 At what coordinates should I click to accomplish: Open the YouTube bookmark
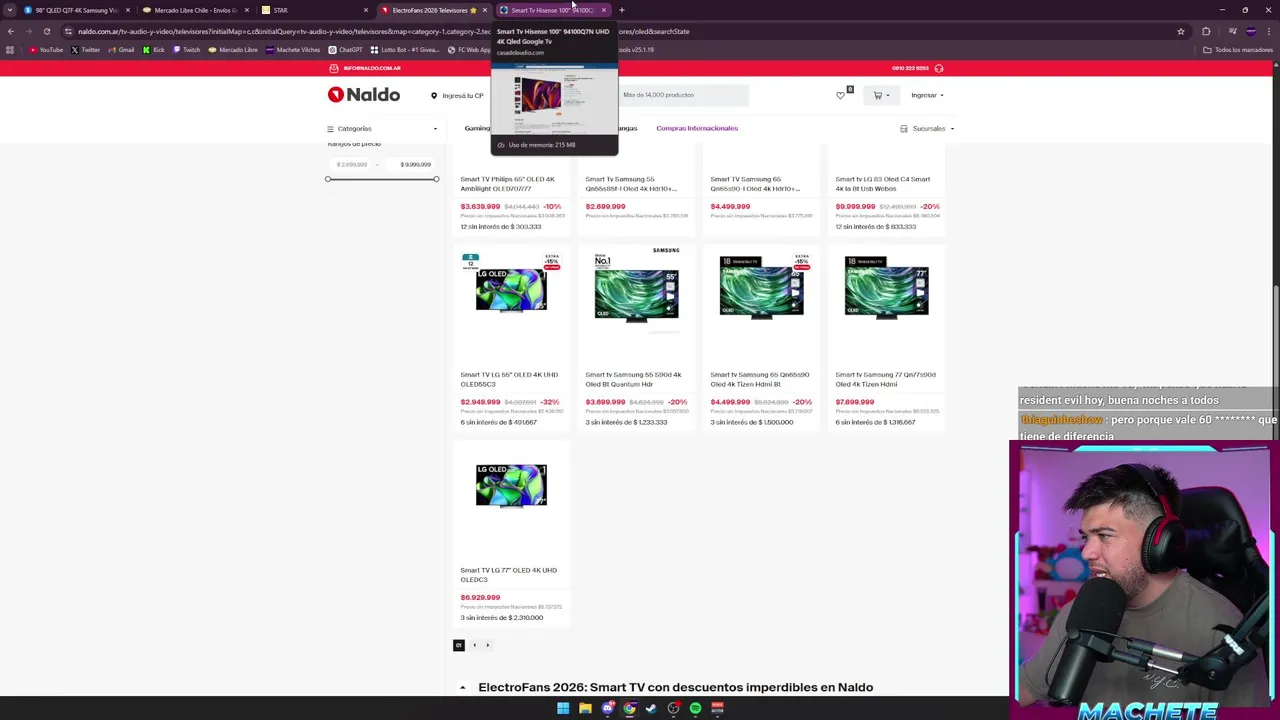46,50
